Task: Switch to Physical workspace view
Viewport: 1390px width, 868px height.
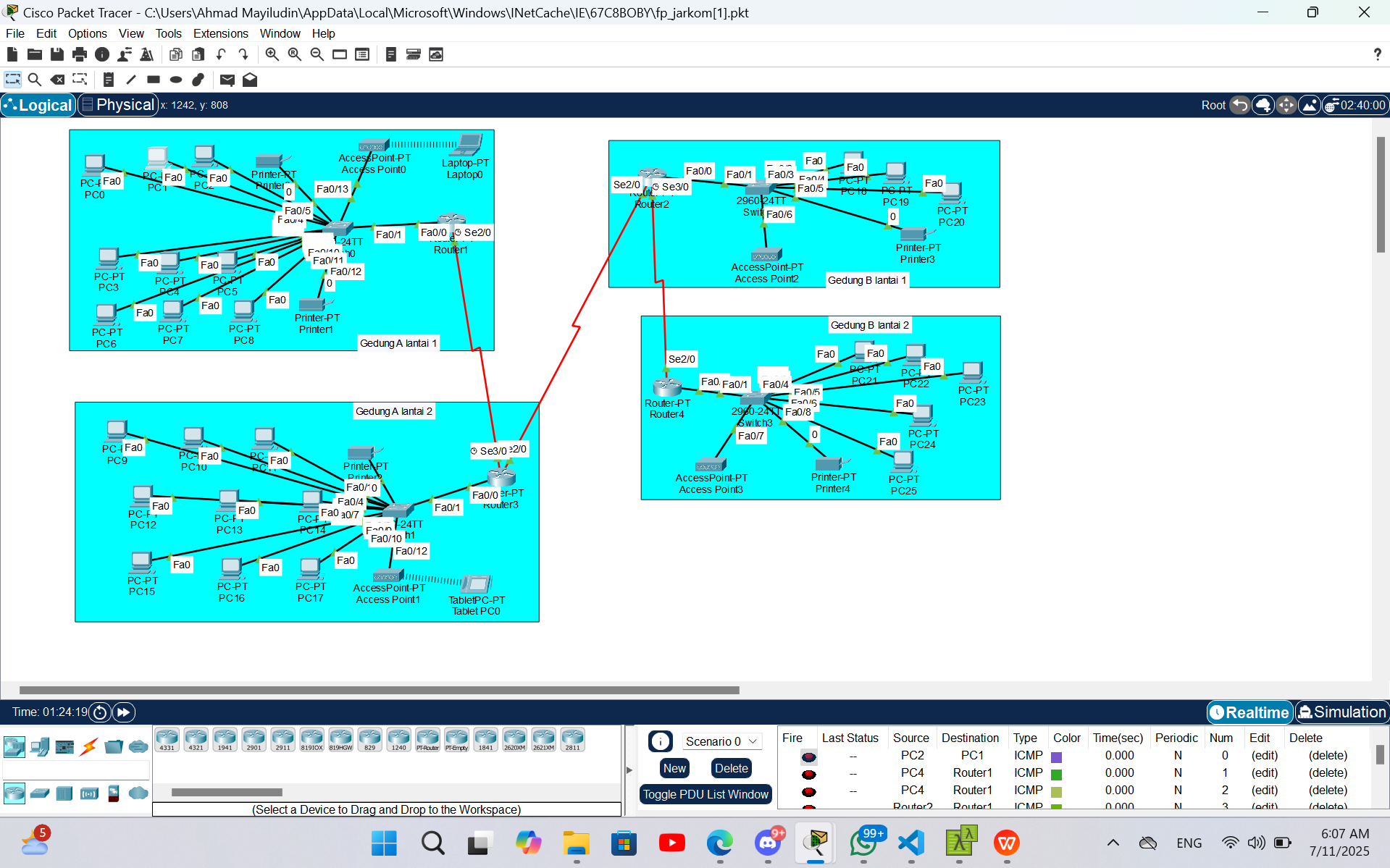Action: click(118, 105)
